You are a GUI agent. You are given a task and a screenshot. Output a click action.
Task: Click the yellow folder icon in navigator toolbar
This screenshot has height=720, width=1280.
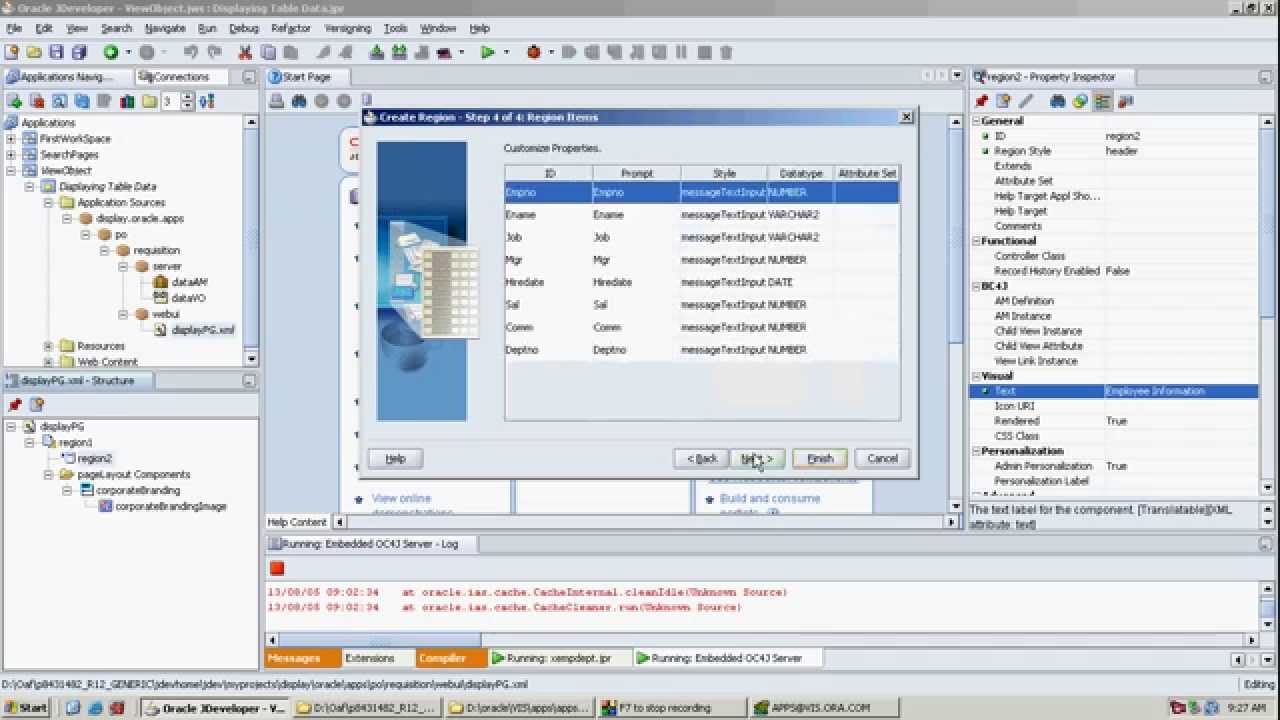tap(149, 101)
